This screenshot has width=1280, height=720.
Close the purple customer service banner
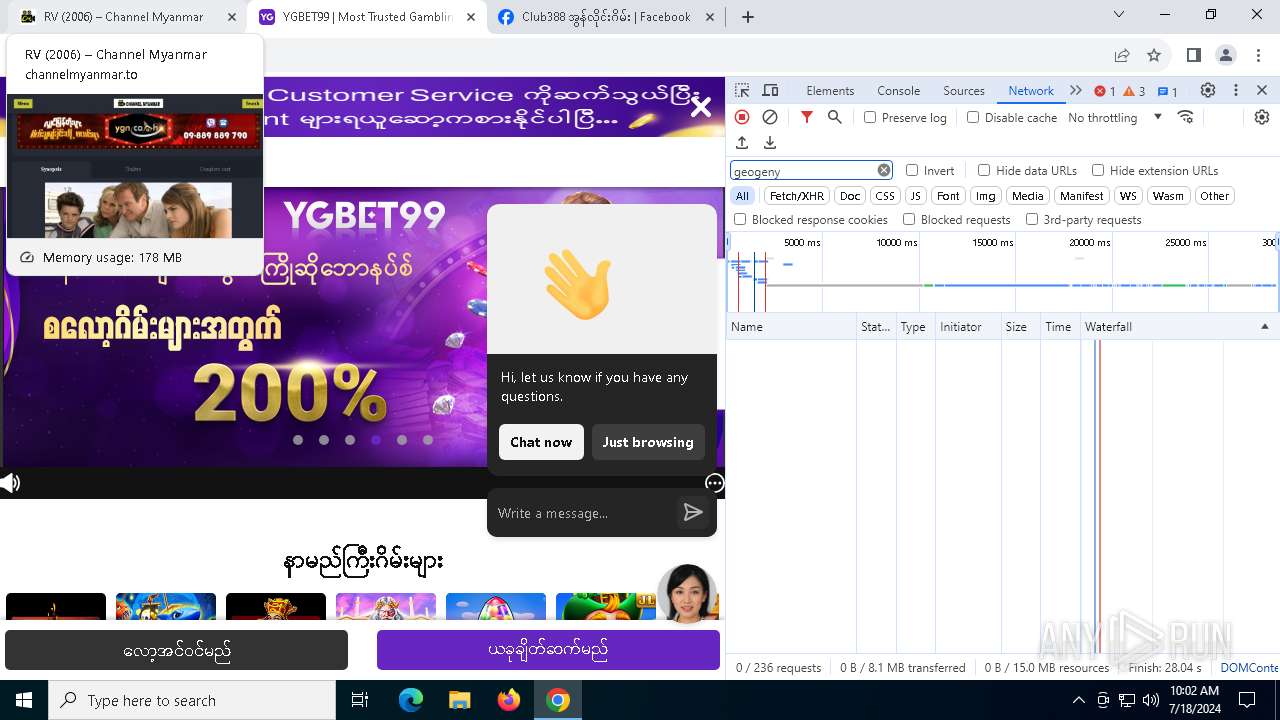click(x=701, y=106)
